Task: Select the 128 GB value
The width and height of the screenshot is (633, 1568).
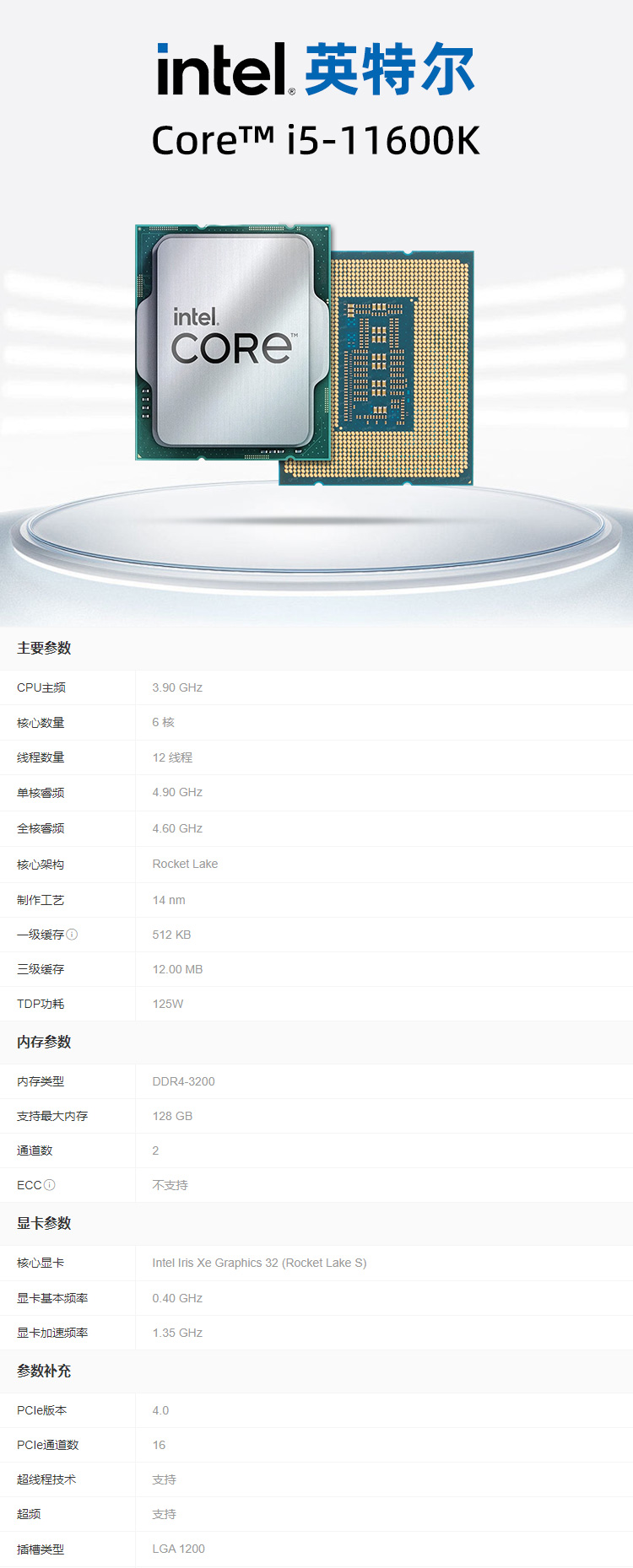Action: tap(172, 1116)
